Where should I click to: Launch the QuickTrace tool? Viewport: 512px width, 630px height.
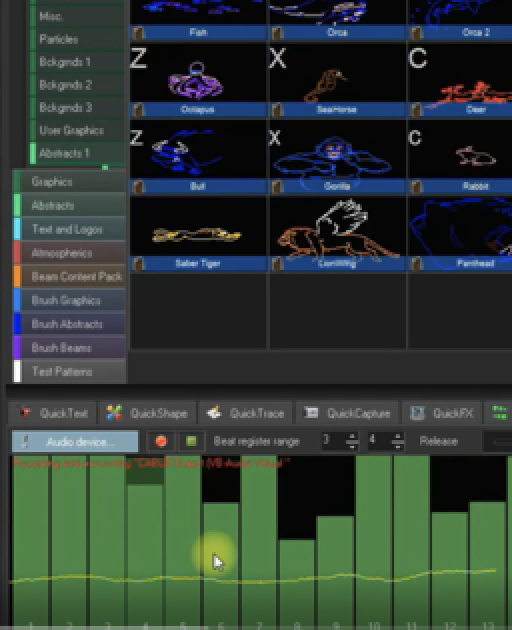tap(245, 413)
